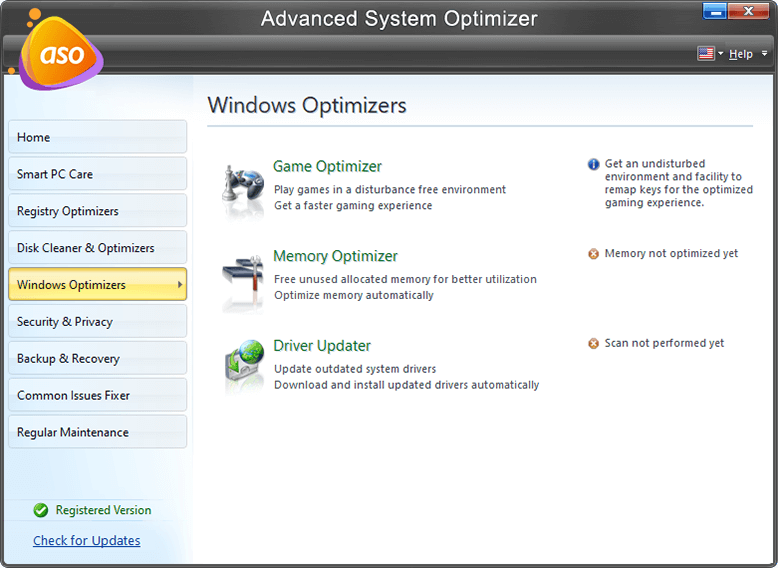Expand the Windows Optimizers submenu arrow
This screenshot has width=778, height=568.
coord(180,284)
